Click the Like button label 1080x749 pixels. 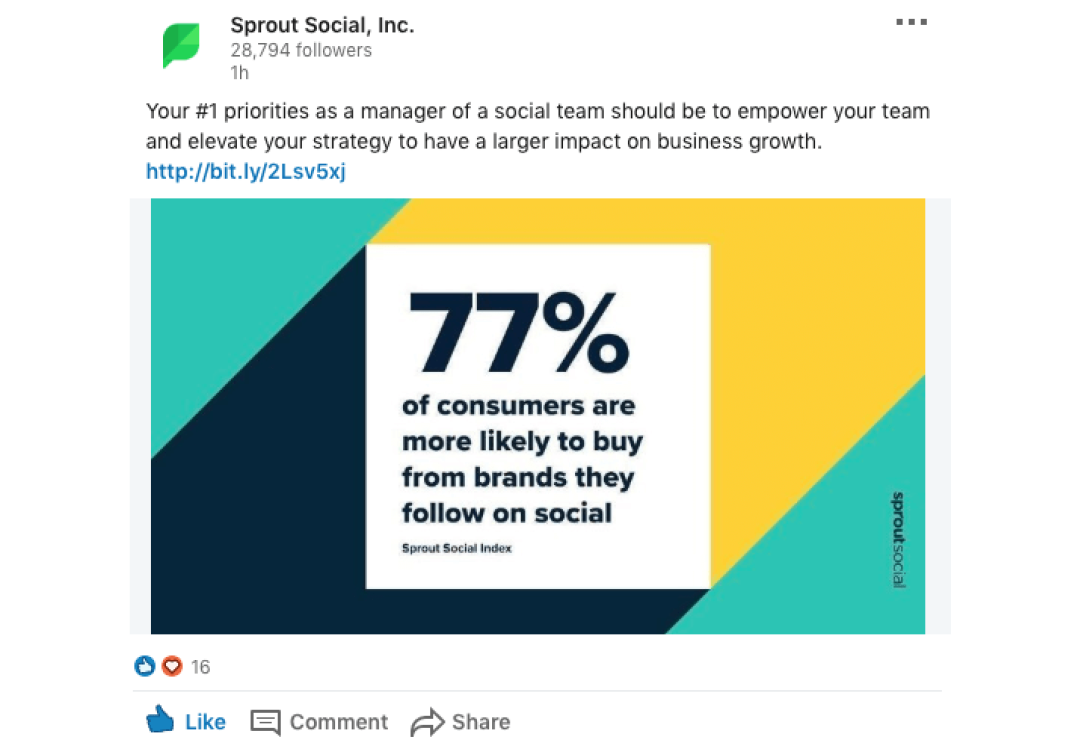[205, 721]
